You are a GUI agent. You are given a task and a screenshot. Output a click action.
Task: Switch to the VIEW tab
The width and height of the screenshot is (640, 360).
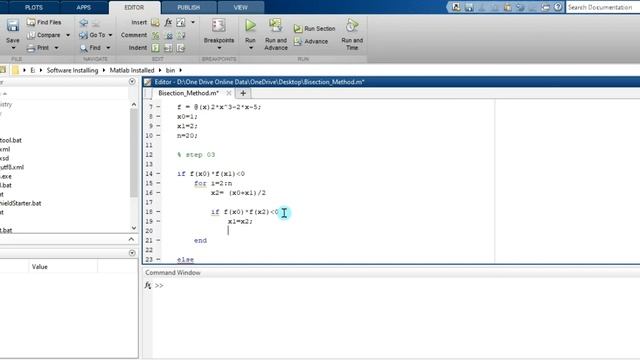[x=240, y=7]
